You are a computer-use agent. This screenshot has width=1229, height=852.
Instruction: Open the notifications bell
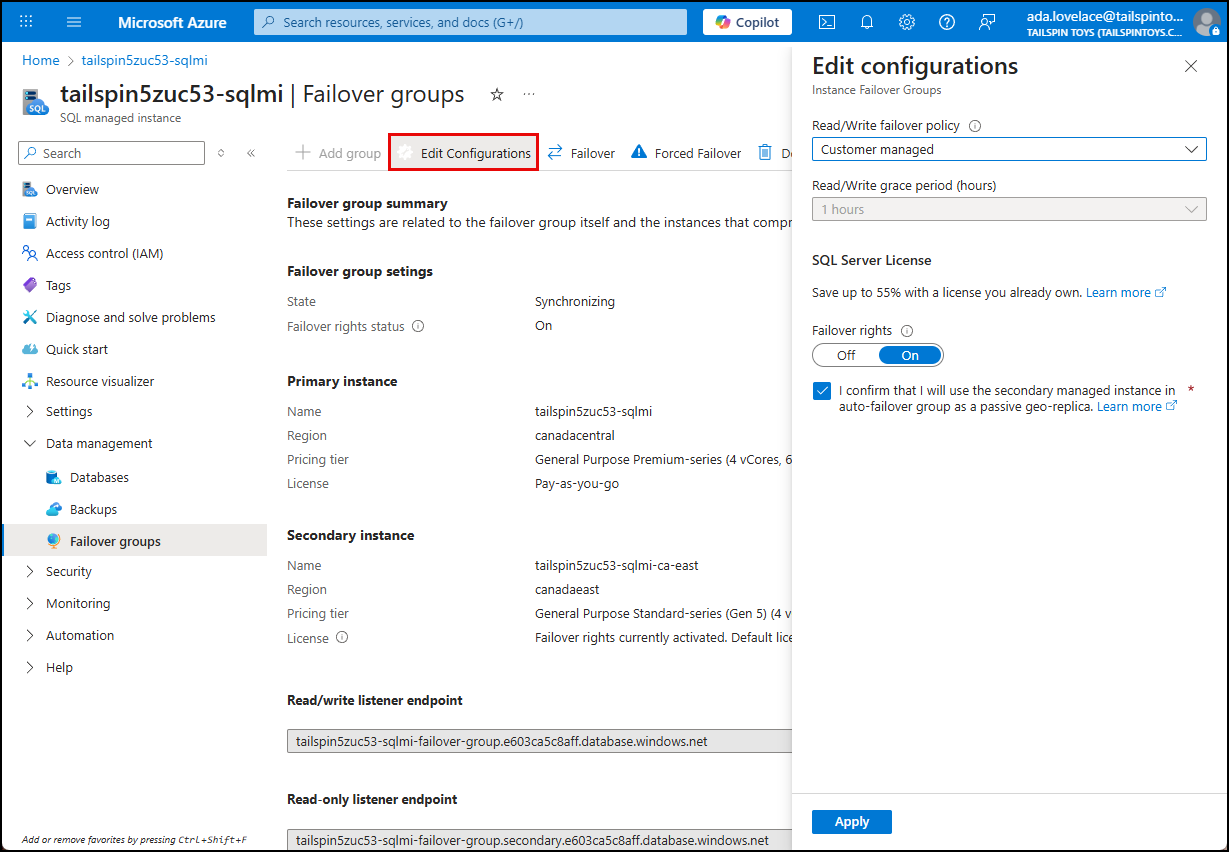[866, 21]
